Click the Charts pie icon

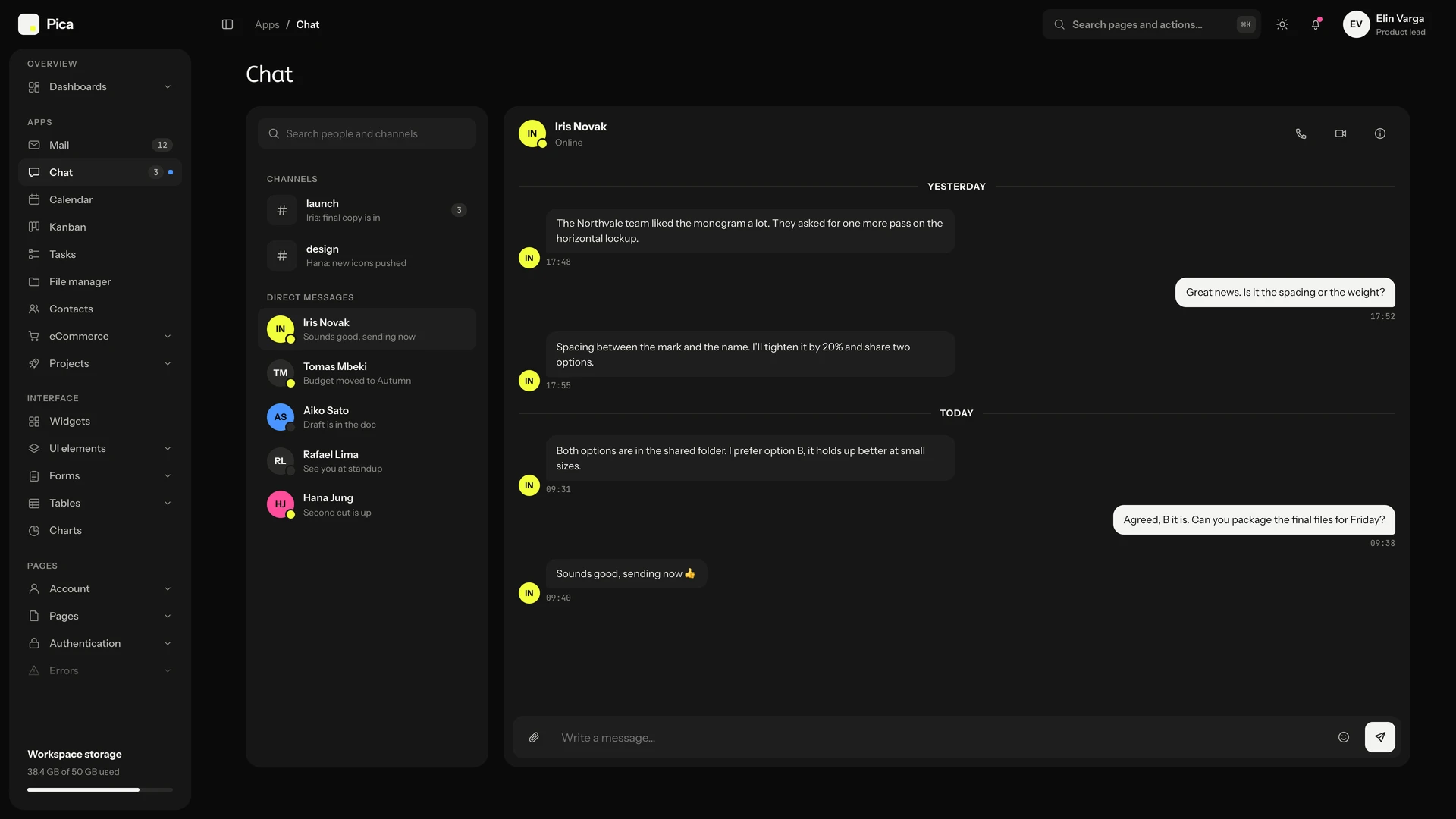pyautogui.click(x=34, y=530)
